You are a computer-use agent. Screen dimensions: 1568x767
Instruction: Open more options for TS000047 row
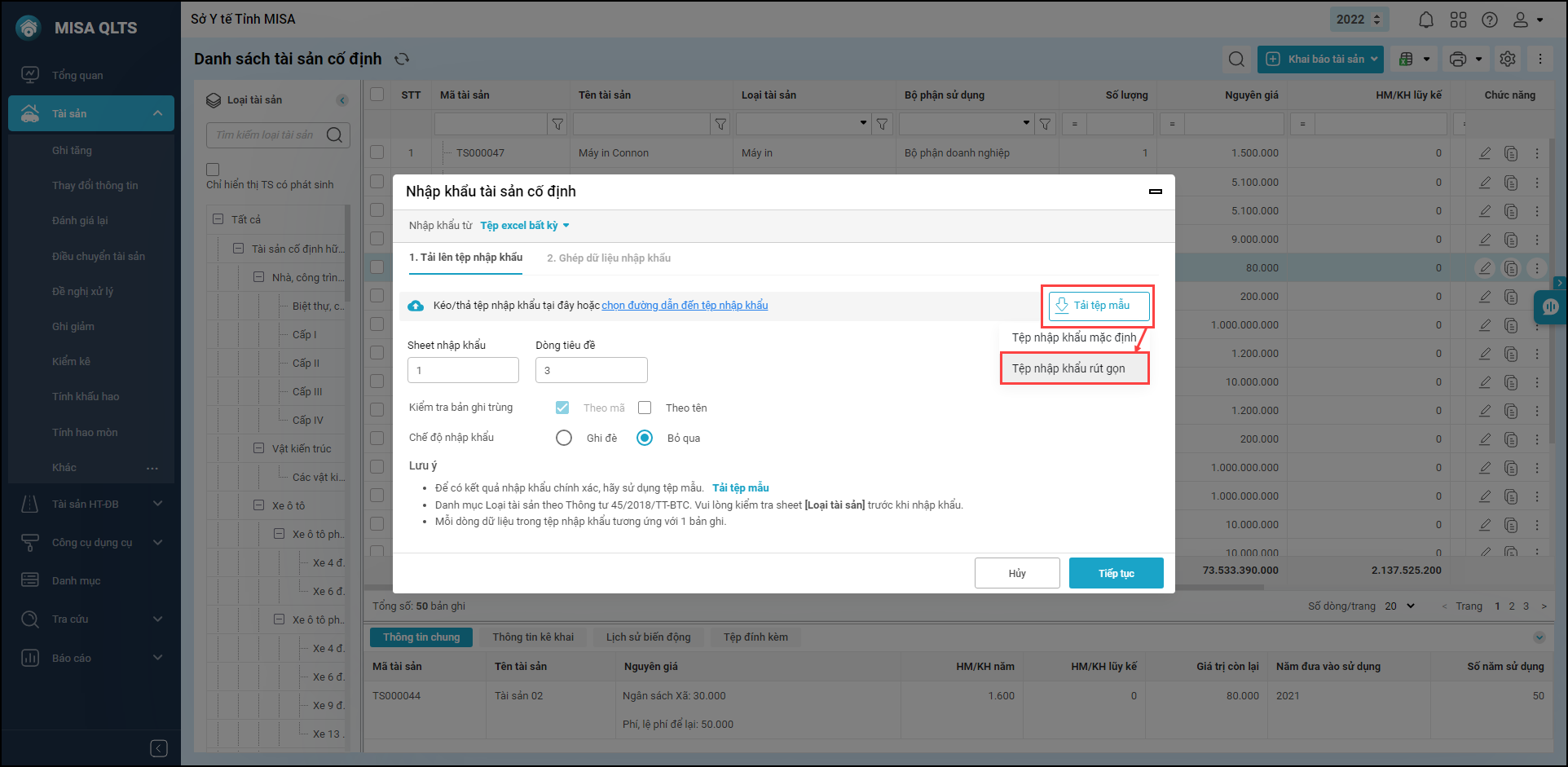pos(1537,153)
